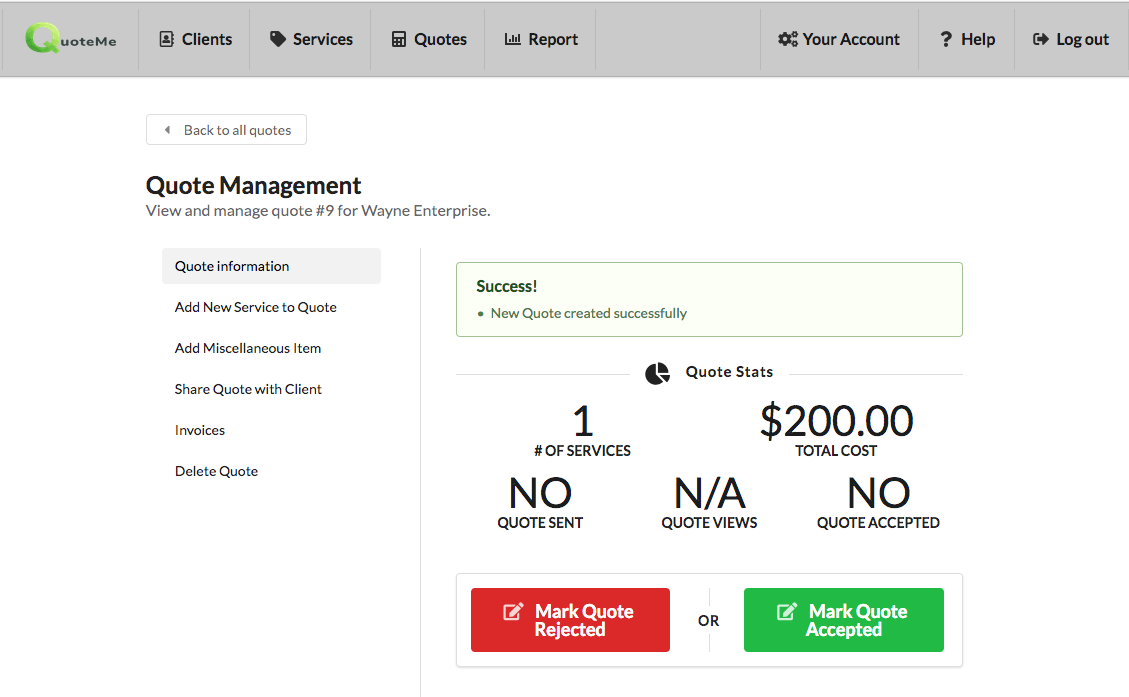
Task: Select Delete Quote in the sidebar
Action: 271,471
